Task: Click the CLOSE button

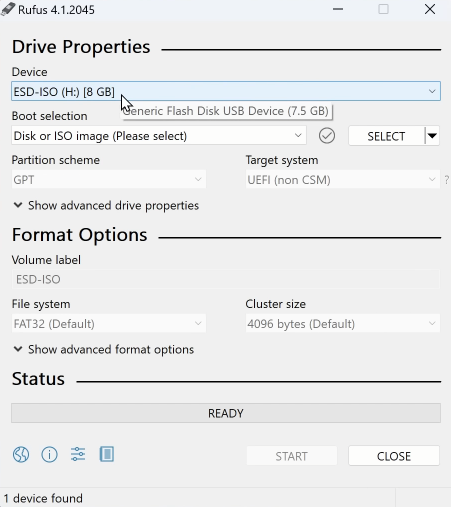Action: 394,456
